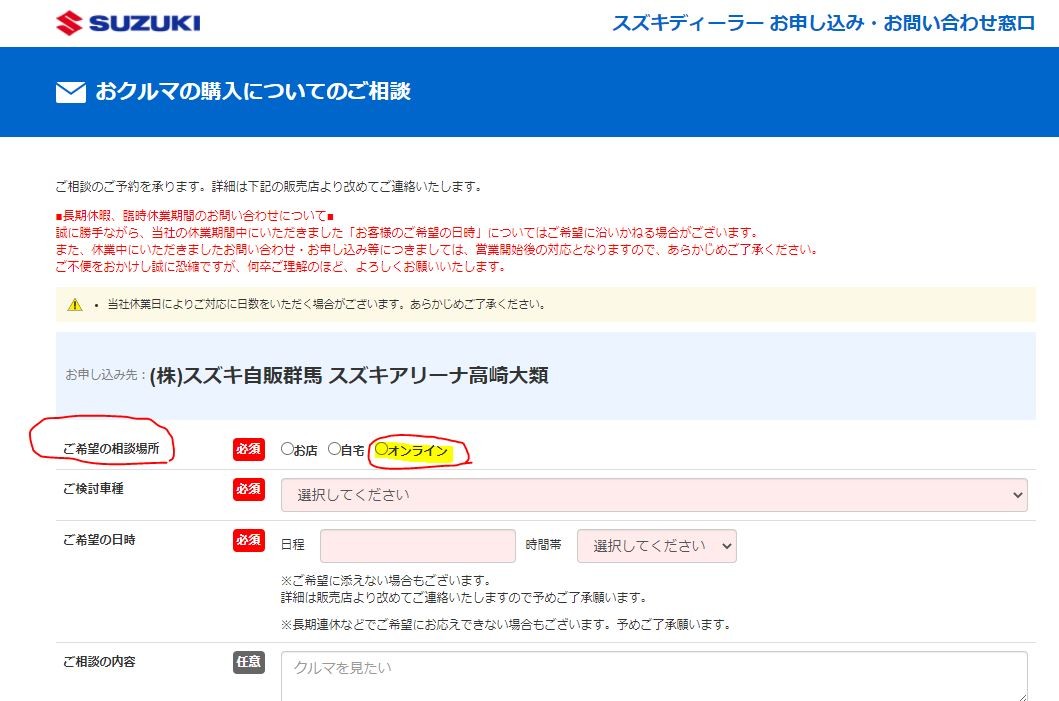The image size is (1059, 701).
Task: Select the お店 radio option
Action: click(287, 448)
